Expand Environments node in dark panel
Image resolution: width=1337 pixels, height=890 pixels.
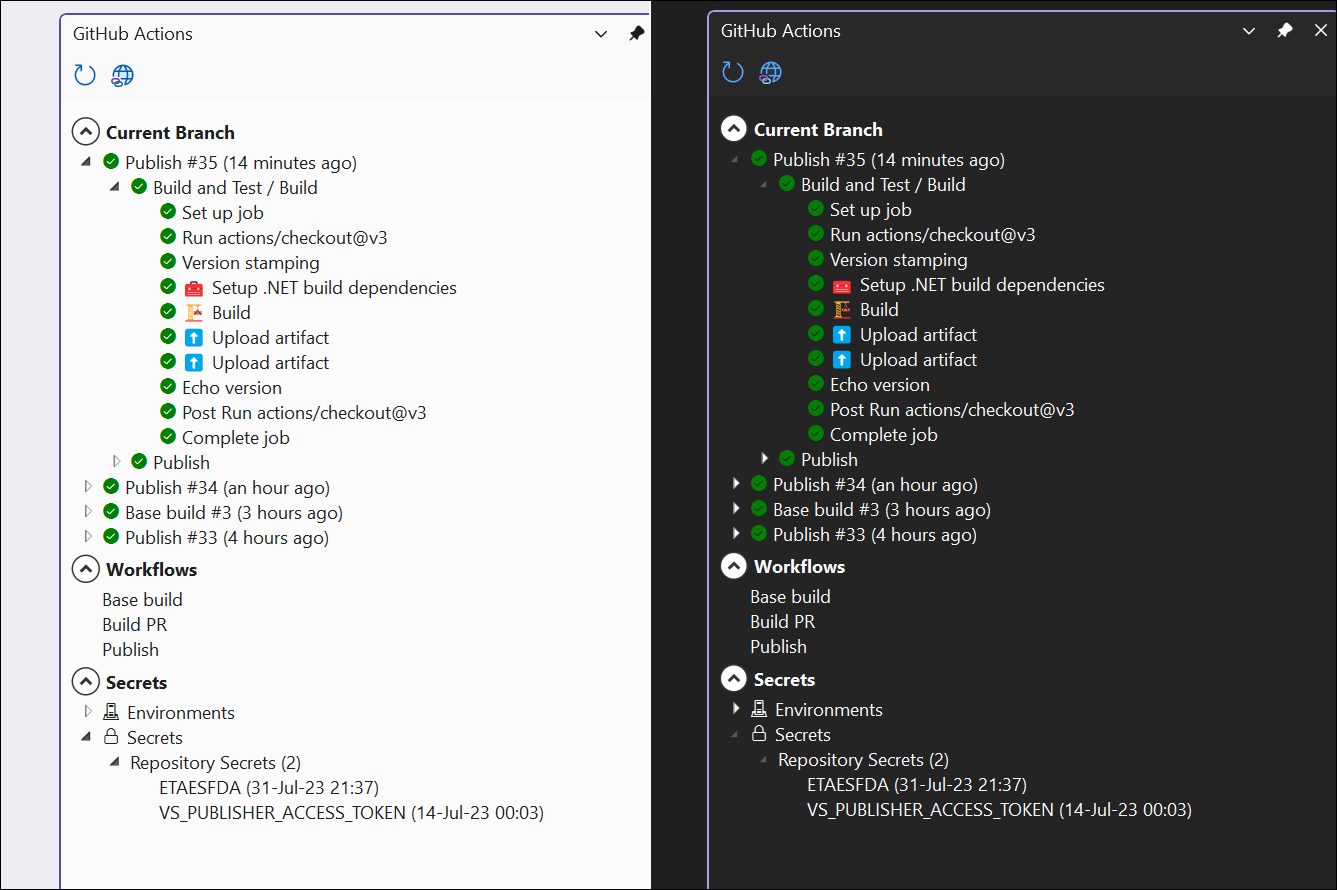click(x=737, y=709)
